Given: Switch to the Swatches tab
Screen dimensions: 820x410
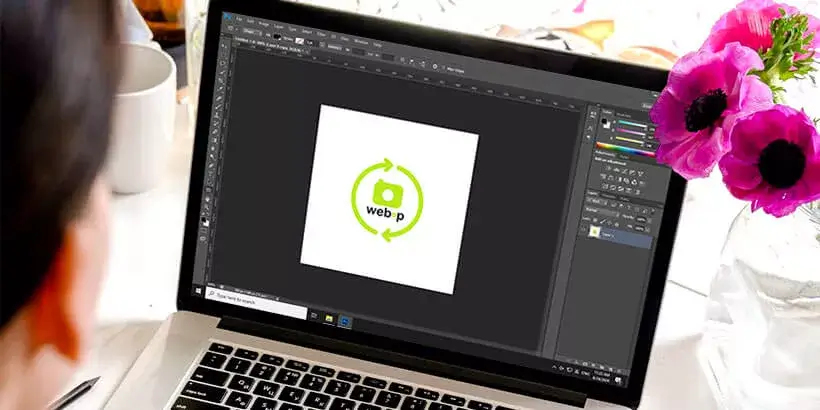Looking at the screenshot, I should coord(623,115).
